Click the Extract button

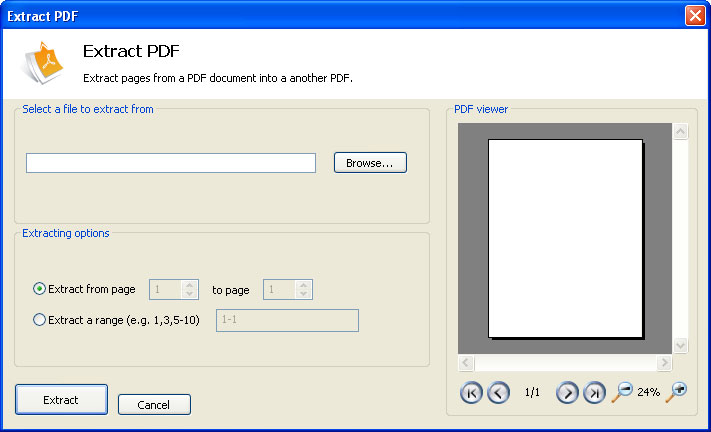(61, 399)
